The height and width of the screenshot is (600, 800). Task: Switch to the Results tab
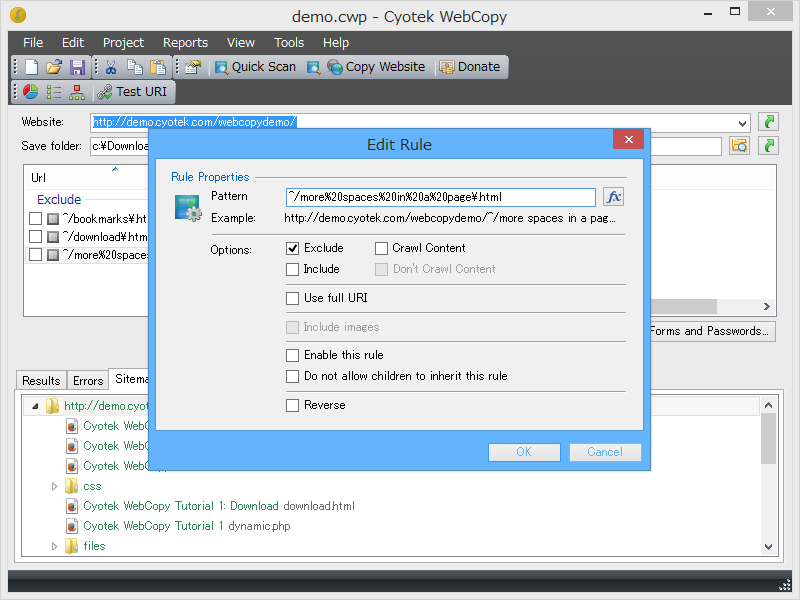pos(41,381)
